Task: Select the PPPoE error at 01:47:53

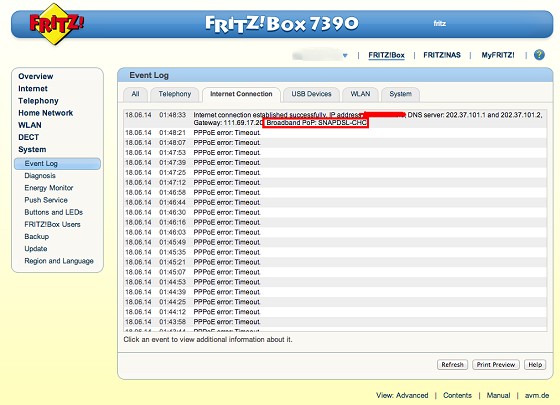Action: [335, 152]
